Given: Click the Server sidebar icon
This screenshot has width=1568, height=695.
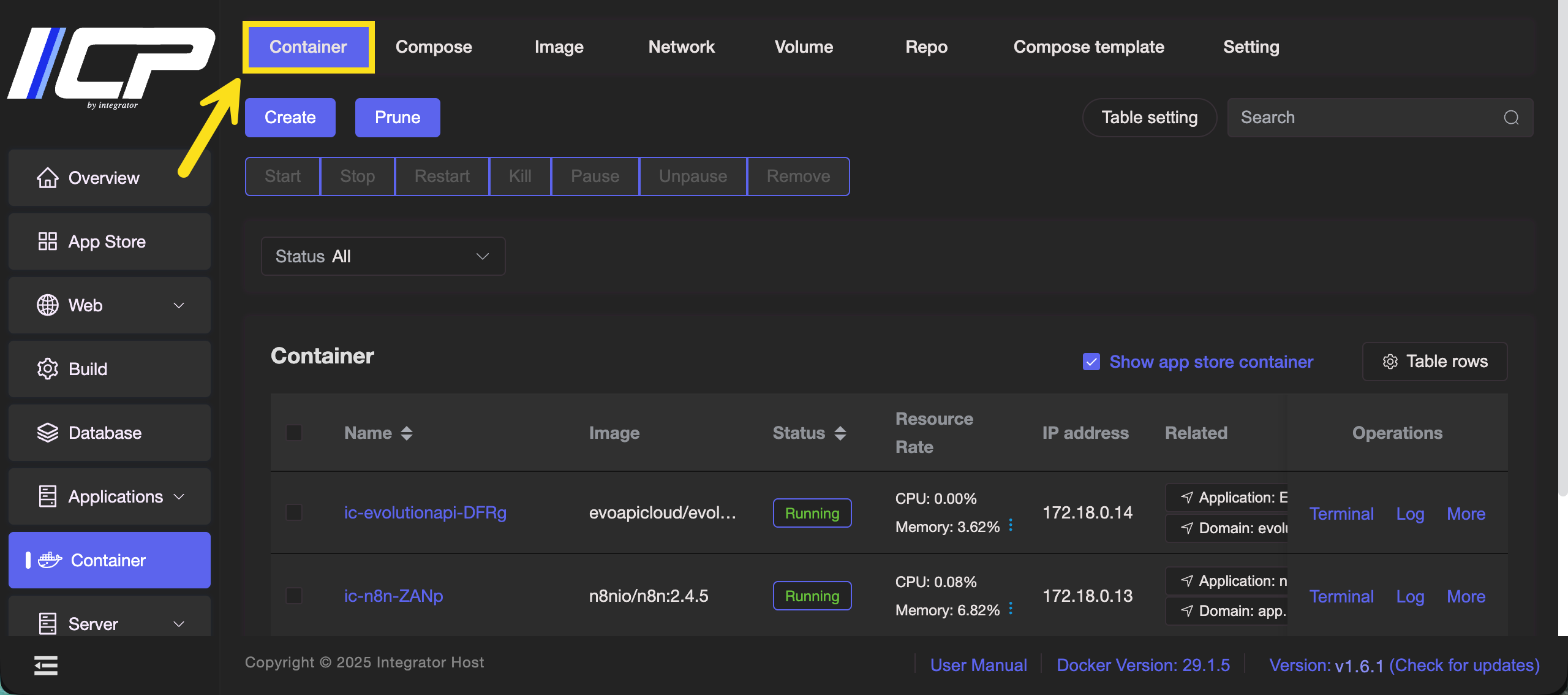Looking at the screenshot, I should point(47,623).
